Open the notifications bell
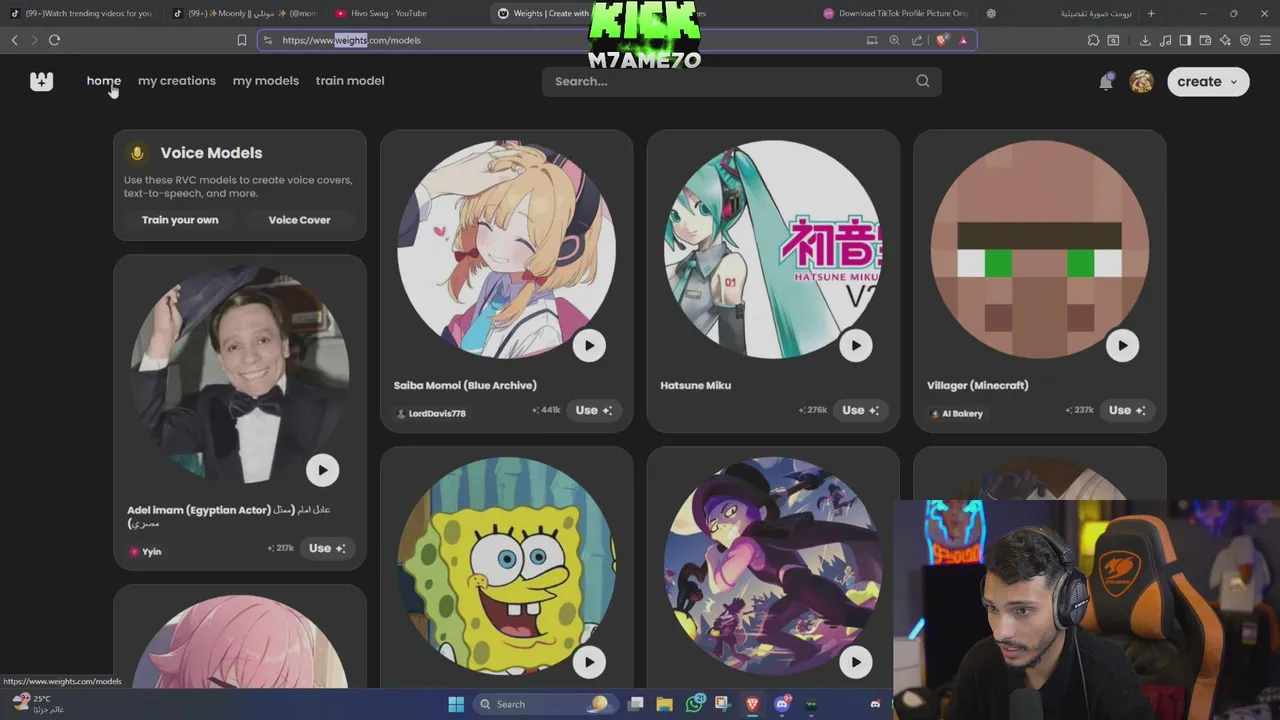 [1106, 82]
